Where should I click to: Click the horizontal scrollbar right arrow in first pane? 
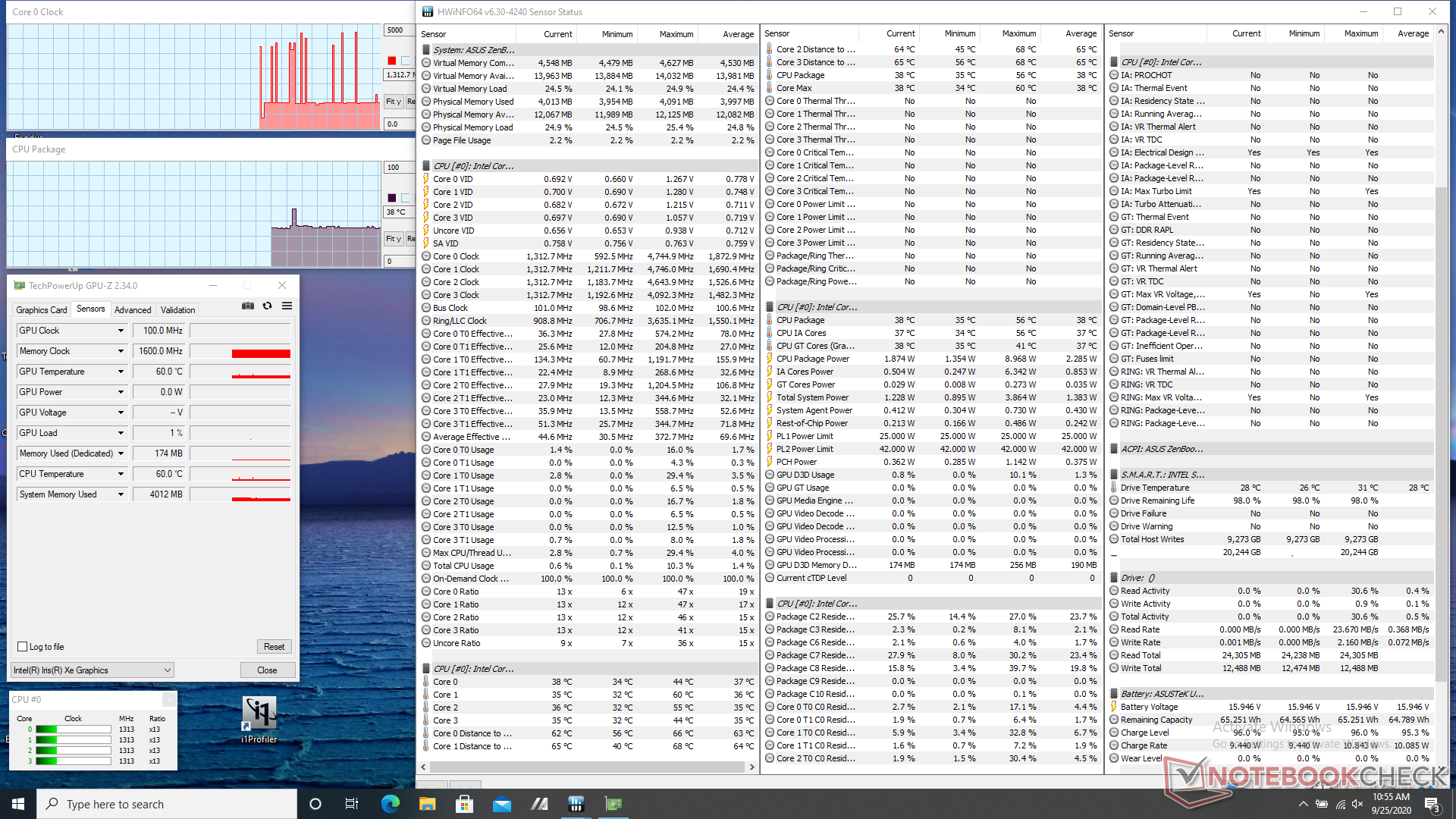pos(752,767)
